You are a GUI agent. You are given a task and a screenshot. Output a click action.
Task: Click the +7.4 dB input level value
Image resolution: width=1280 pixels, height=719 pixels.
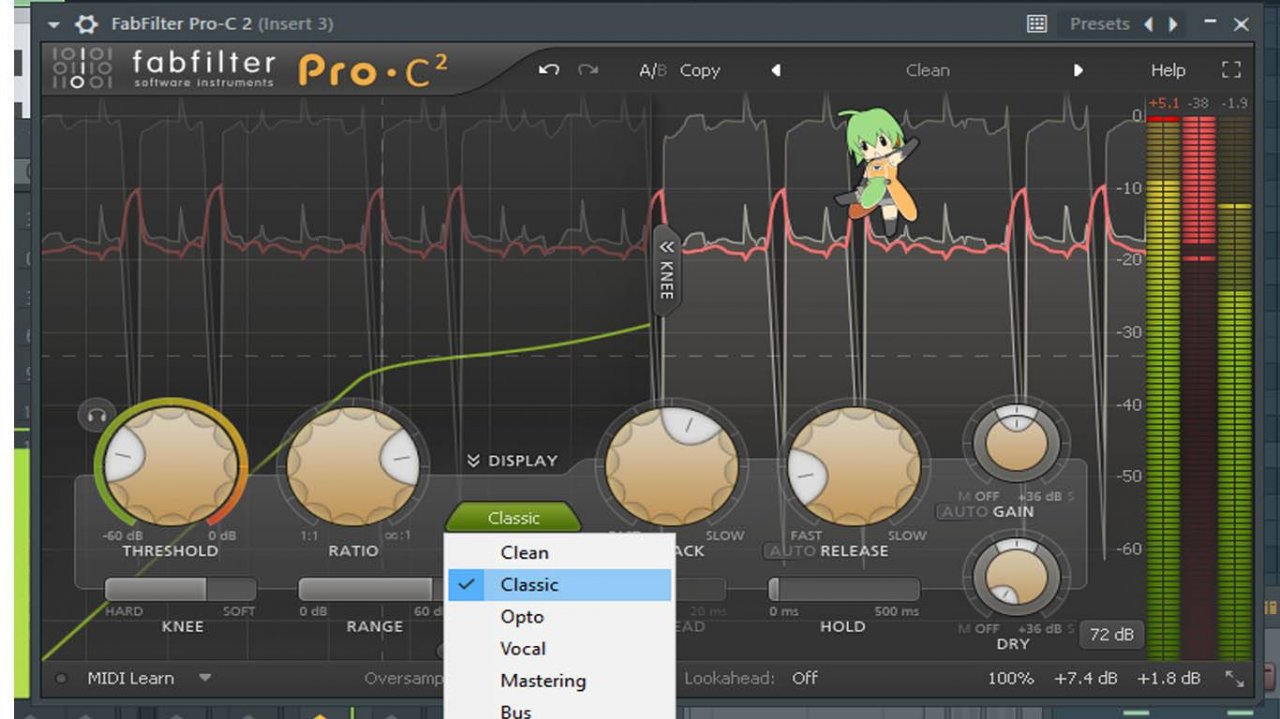[x=1085, y=678]
